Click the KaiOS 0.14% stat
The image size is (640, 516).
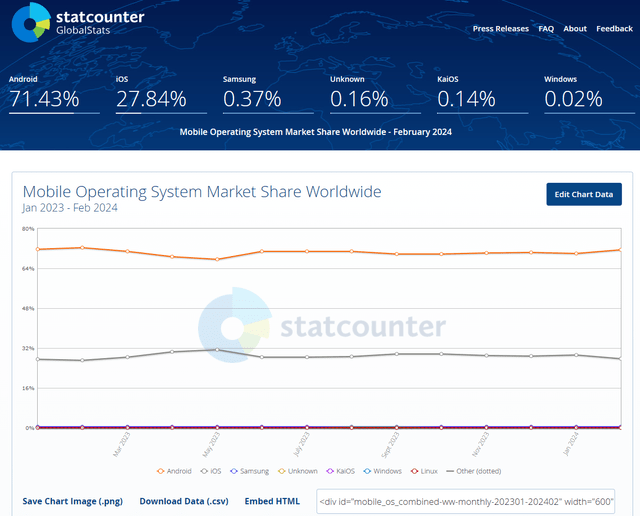tap(482, 94)
